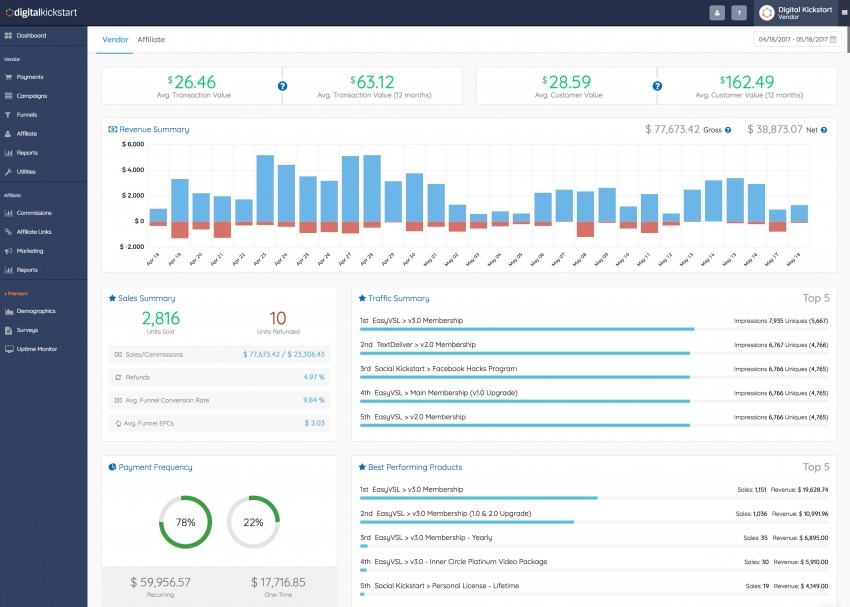Switch to the Affiliate tab
Screen dimensions: 850x607
point(151,40)
